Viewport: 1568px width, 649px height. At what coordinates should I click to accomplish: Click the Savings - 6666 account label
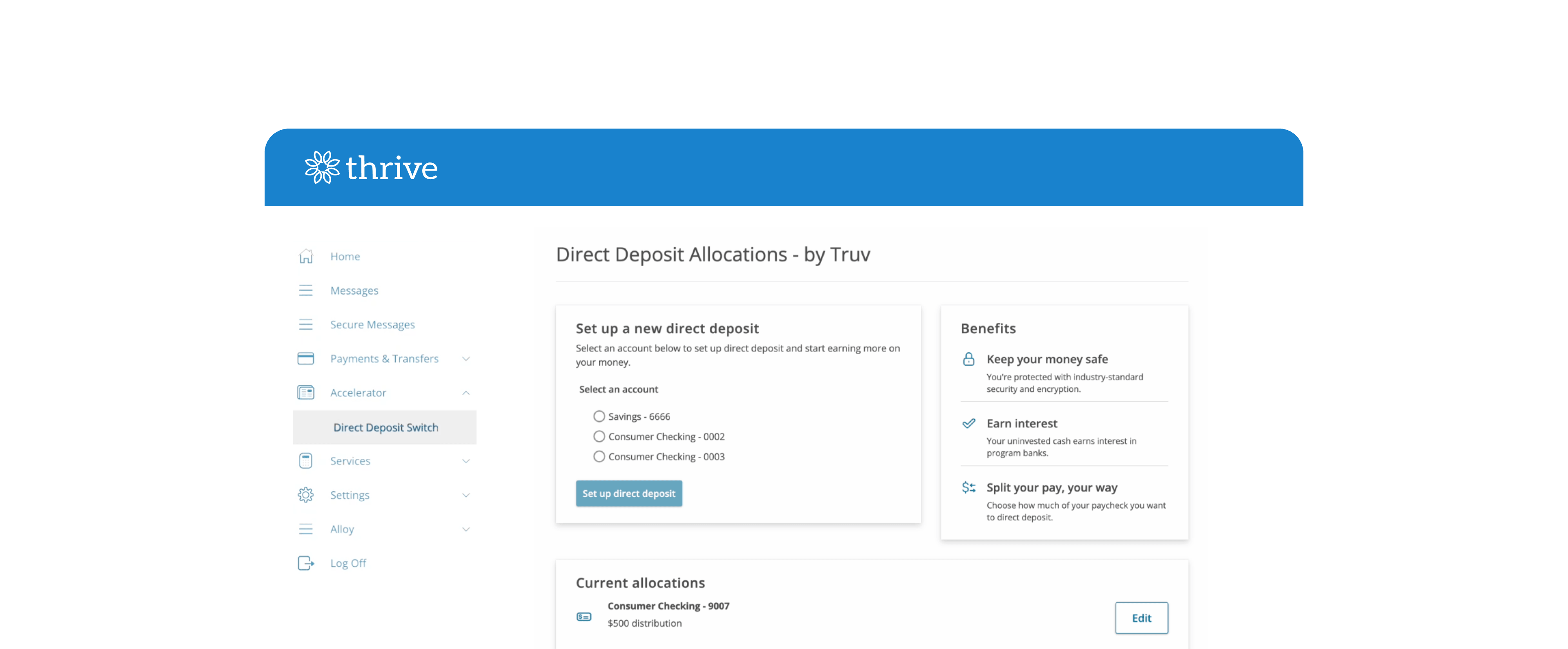(x=639, y=416)
